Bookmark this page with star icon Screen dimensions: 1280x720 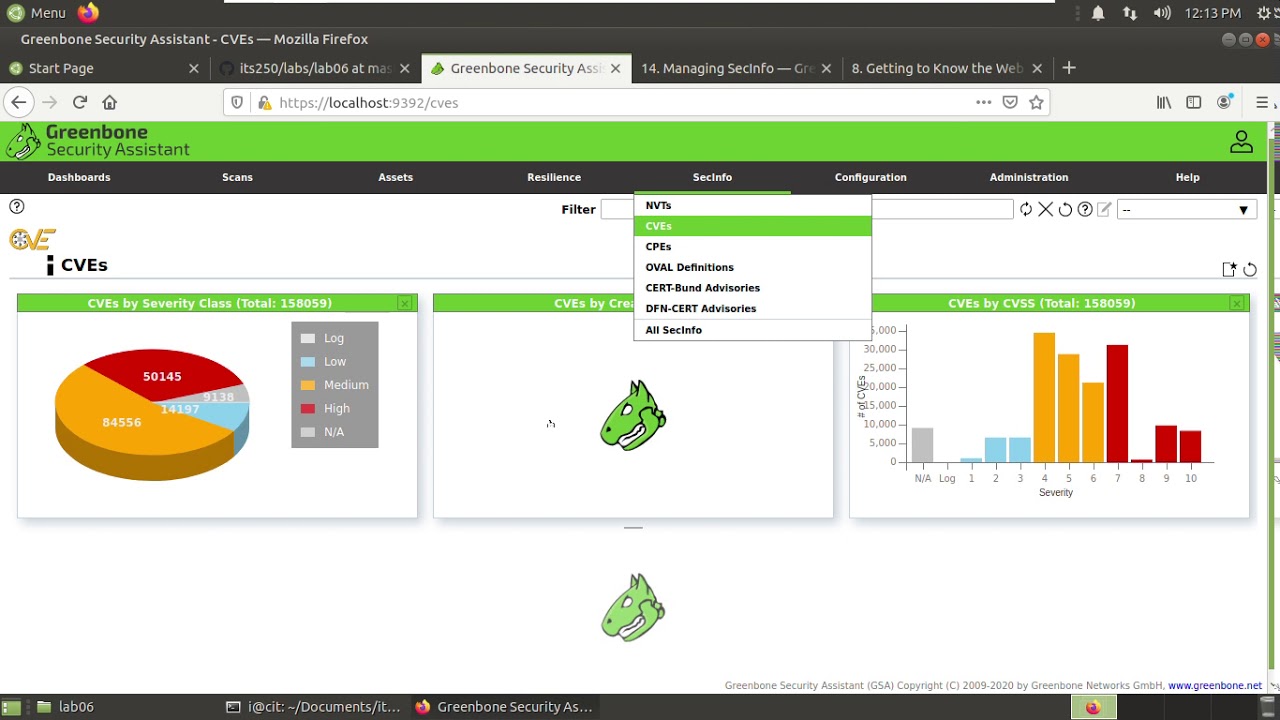[1036, 102]
